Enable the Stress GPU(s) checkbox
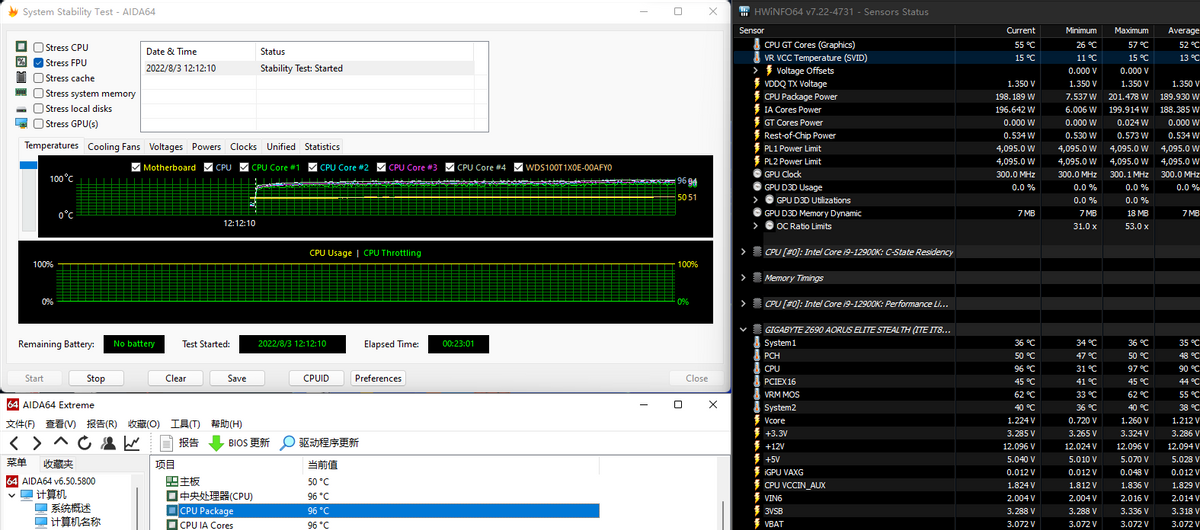This screenshot has width=1200, height=530. click(x=38, y=124)
